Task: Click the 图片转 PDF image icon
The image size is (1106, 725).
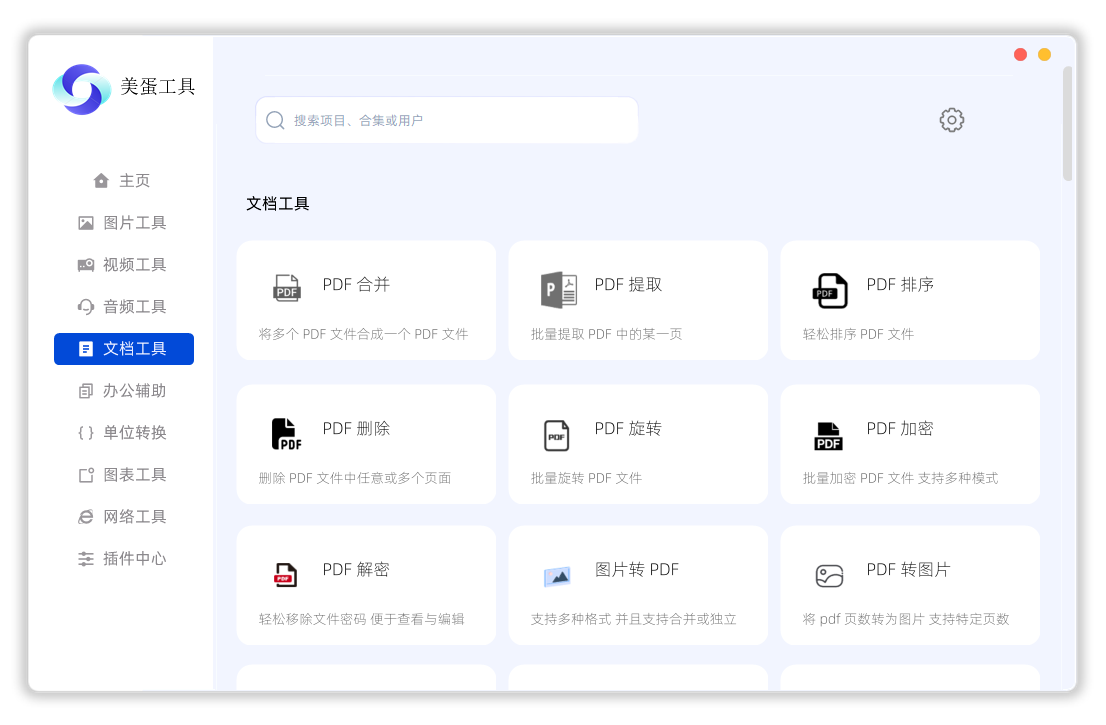Action: [557, 577]
